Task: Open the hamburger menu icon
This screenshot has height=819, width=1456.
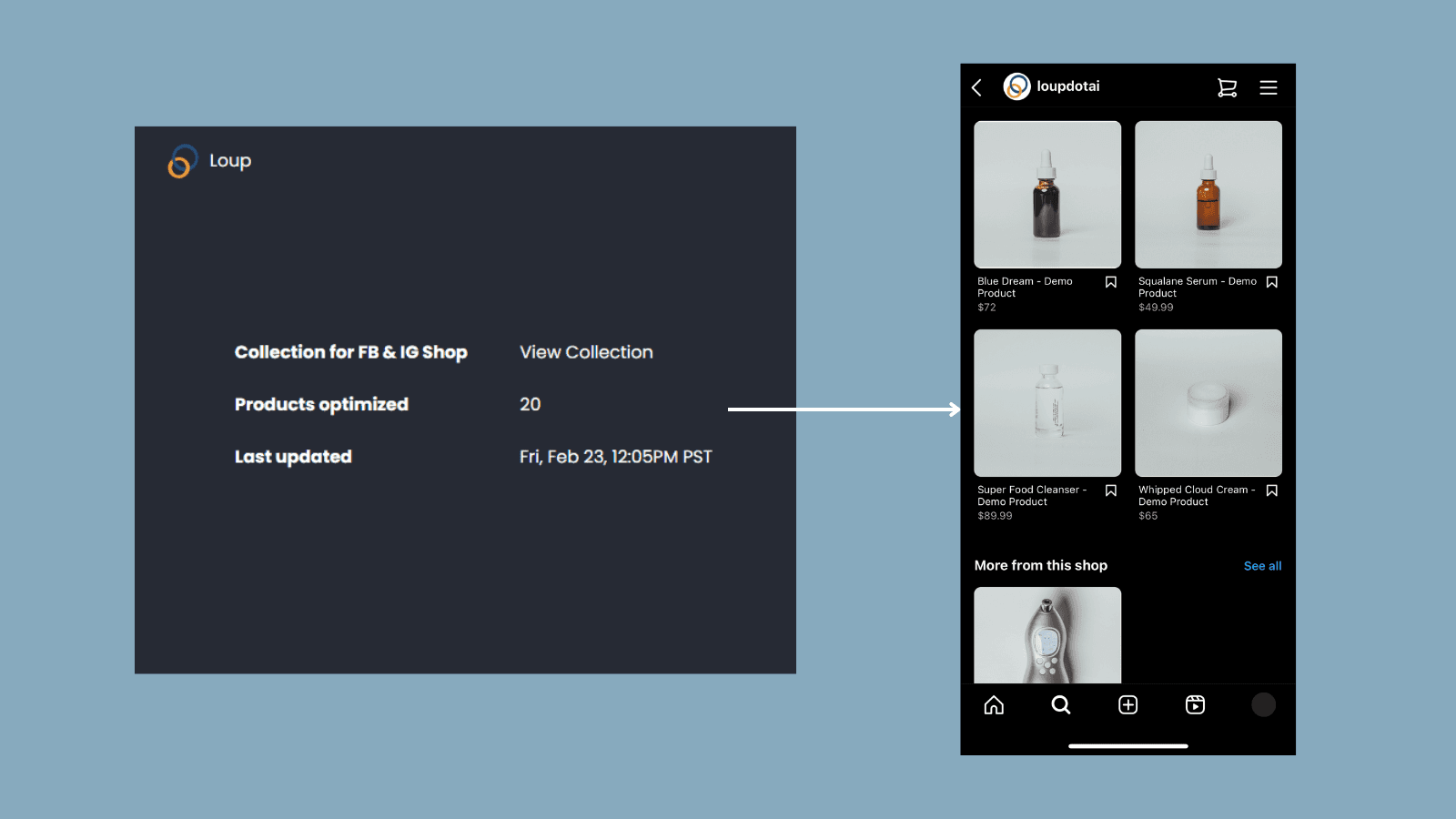Action: tap(1269, 86)
